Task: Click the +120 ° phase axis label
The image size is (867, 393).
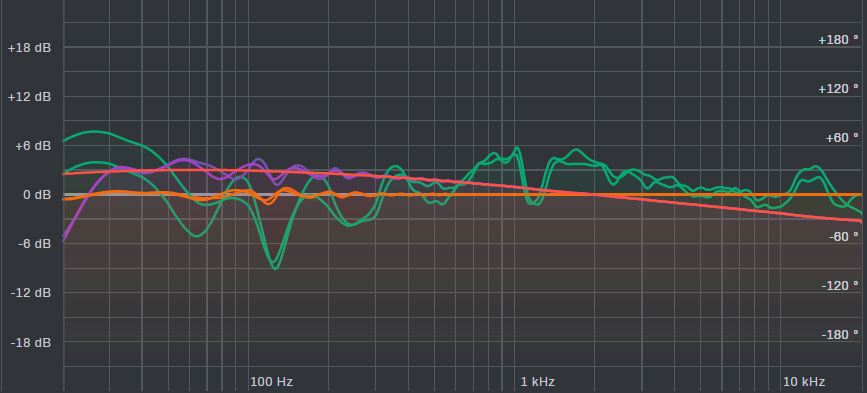Action: pyautogui.click(x=839, y=88)
